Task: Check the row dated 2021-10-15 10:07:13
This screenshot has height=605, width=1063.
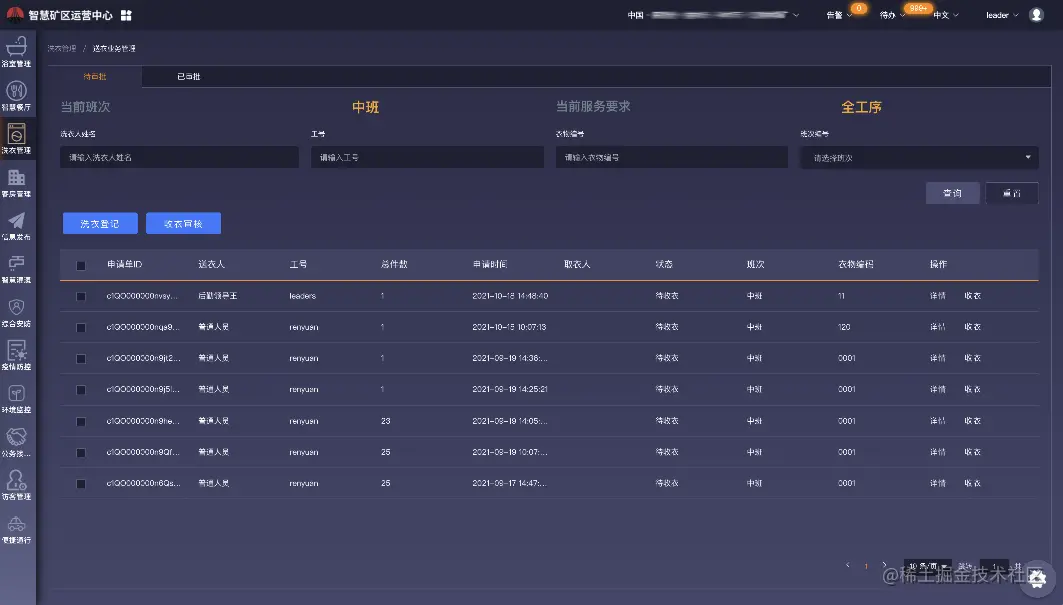Action: click(81, 328)
